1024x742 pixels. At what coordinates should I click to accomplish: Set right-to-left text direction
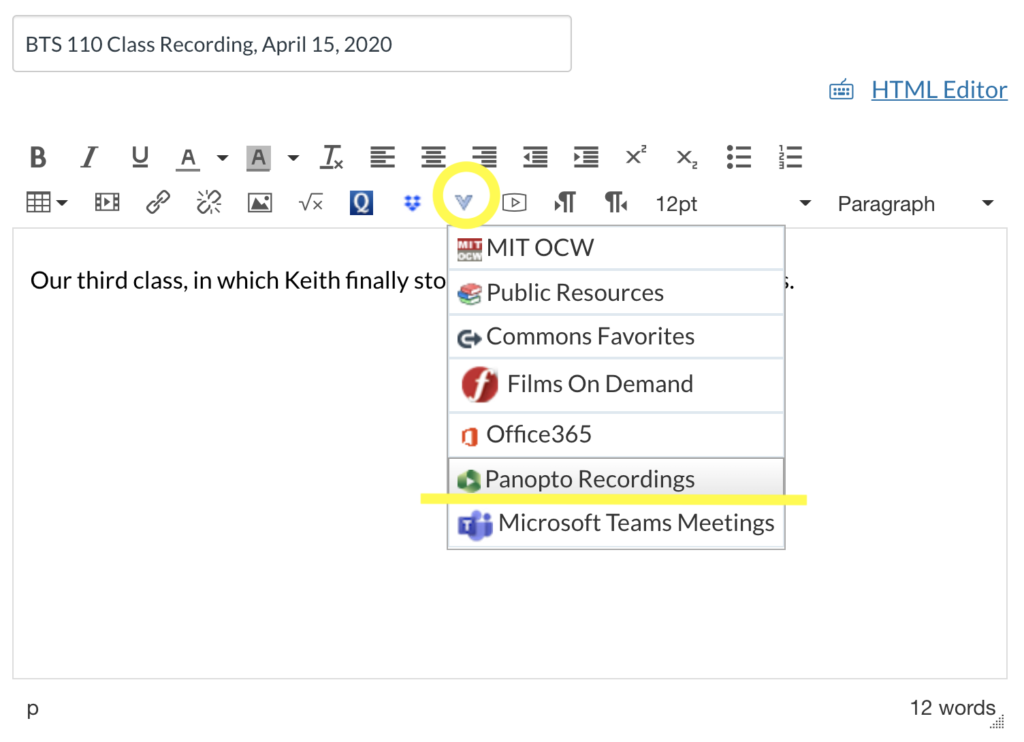(616, 202)
